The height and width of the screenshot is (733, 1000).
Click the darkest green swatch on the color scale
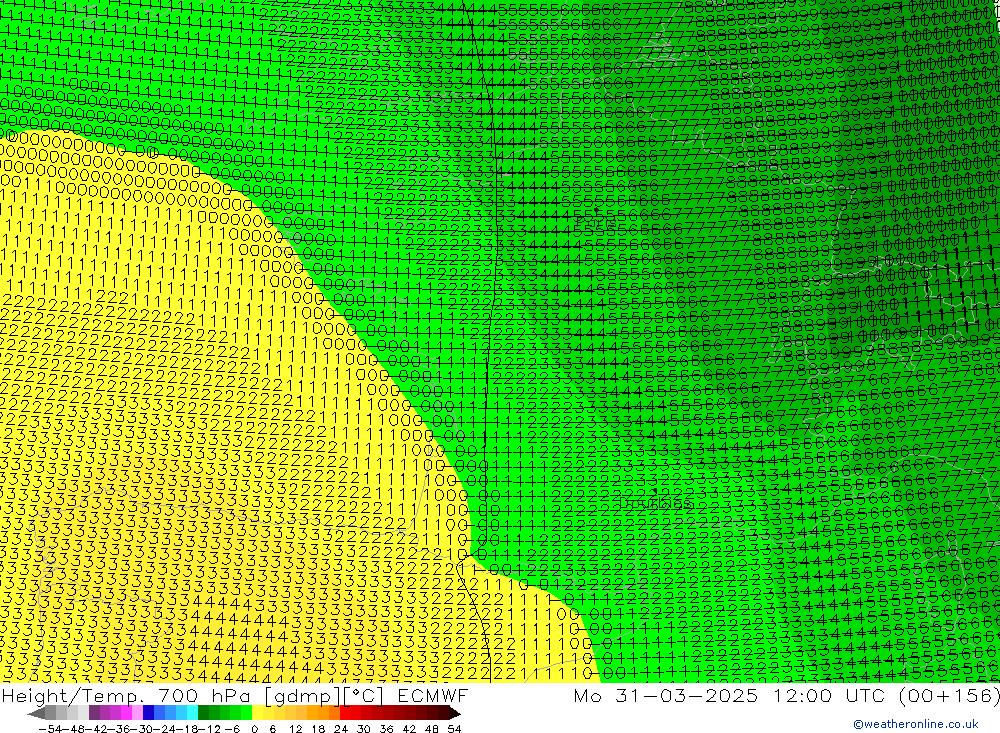(x=203, y=713)
